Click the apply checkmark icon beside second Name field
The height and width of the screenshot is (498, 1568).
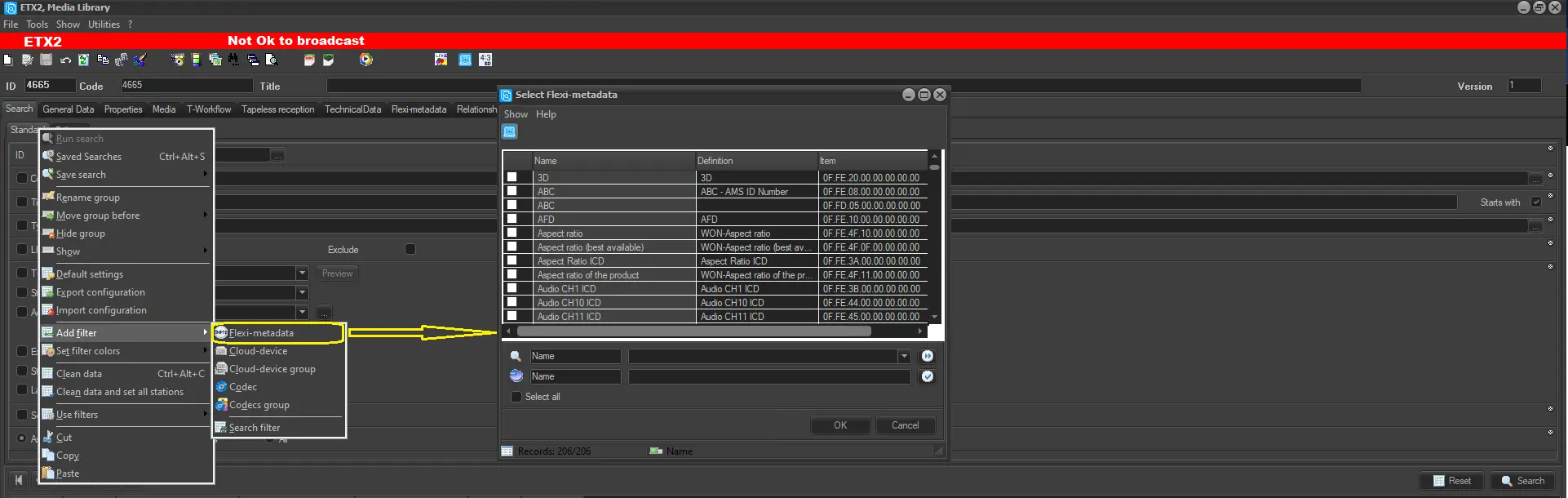pos(928,376)
